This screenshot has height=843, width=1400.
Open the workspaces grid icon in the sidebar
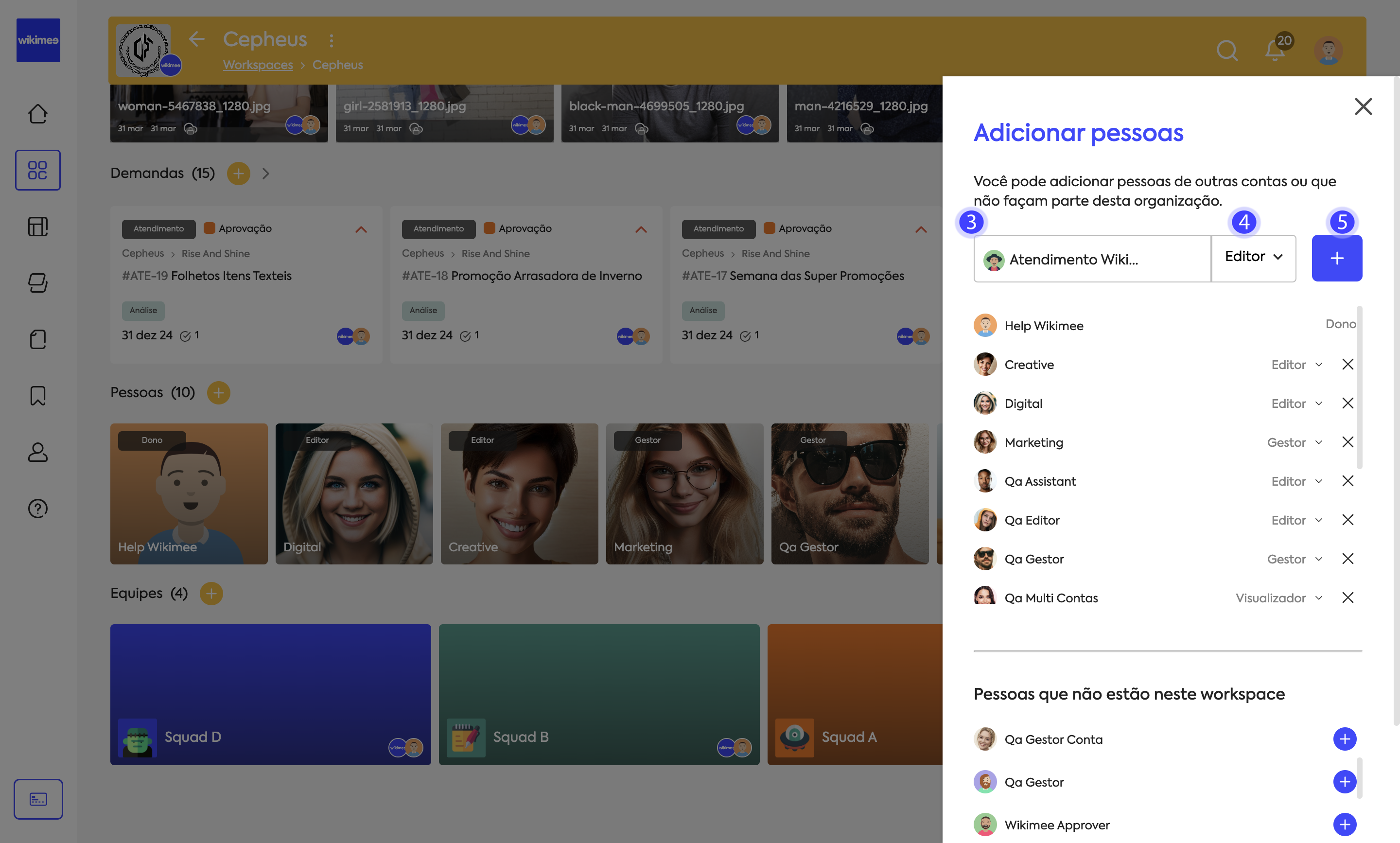pos(37,170)
